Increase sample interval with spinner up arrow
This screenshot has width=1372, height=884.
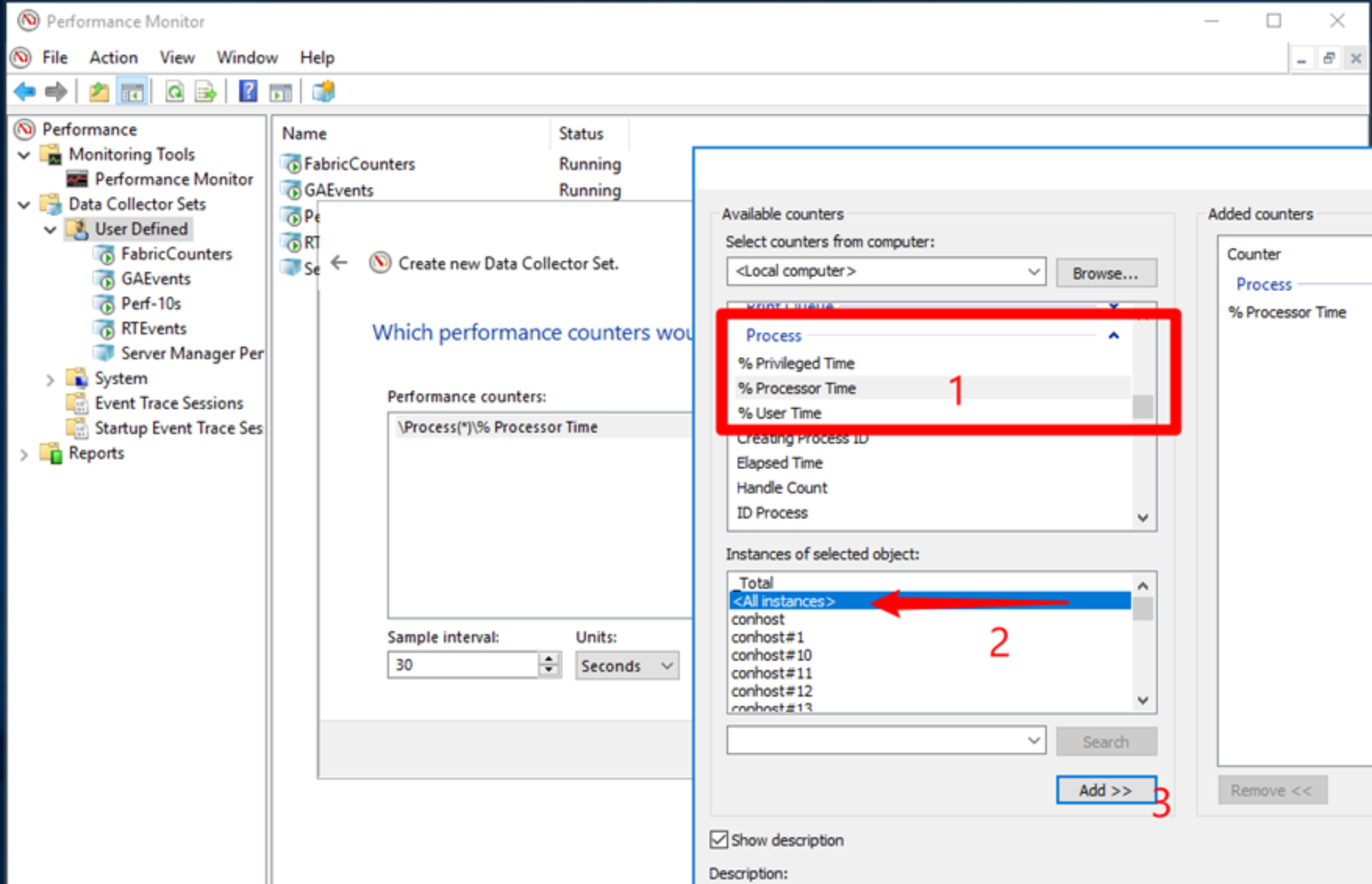point(549,659)
